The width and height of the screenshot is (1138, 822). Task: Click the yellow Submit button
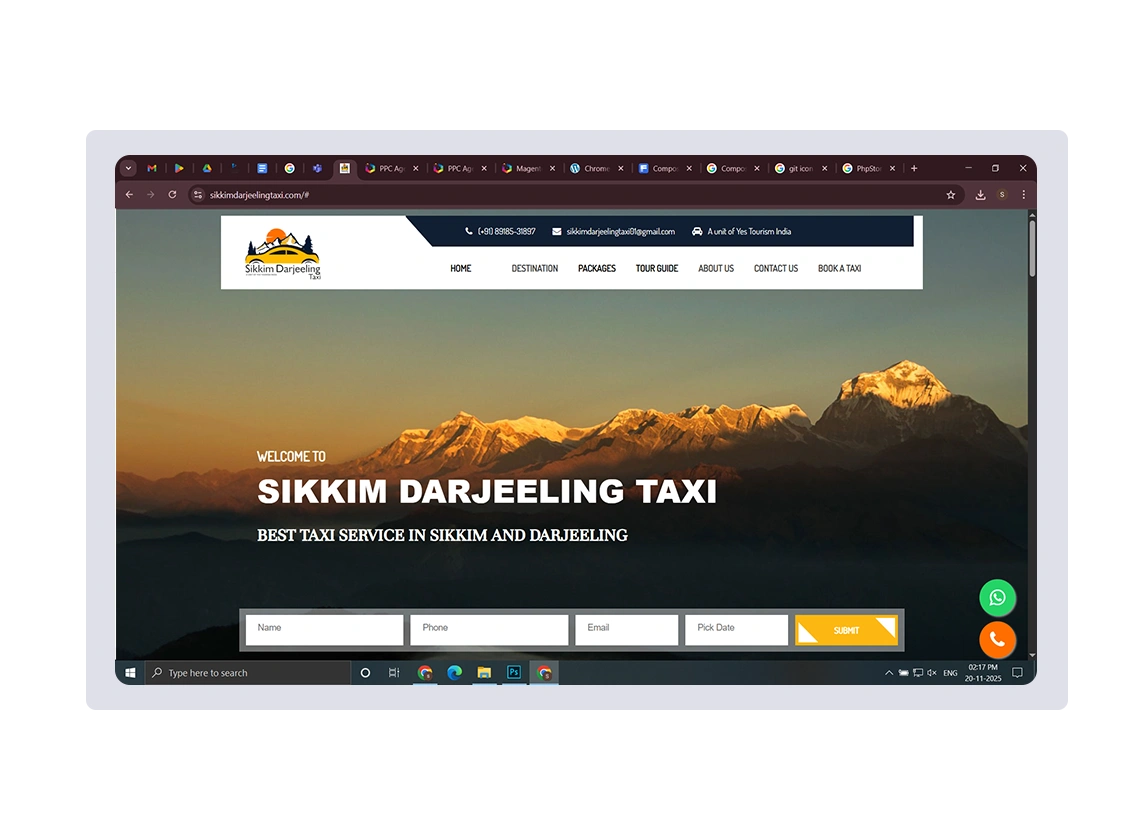point(846,630)
